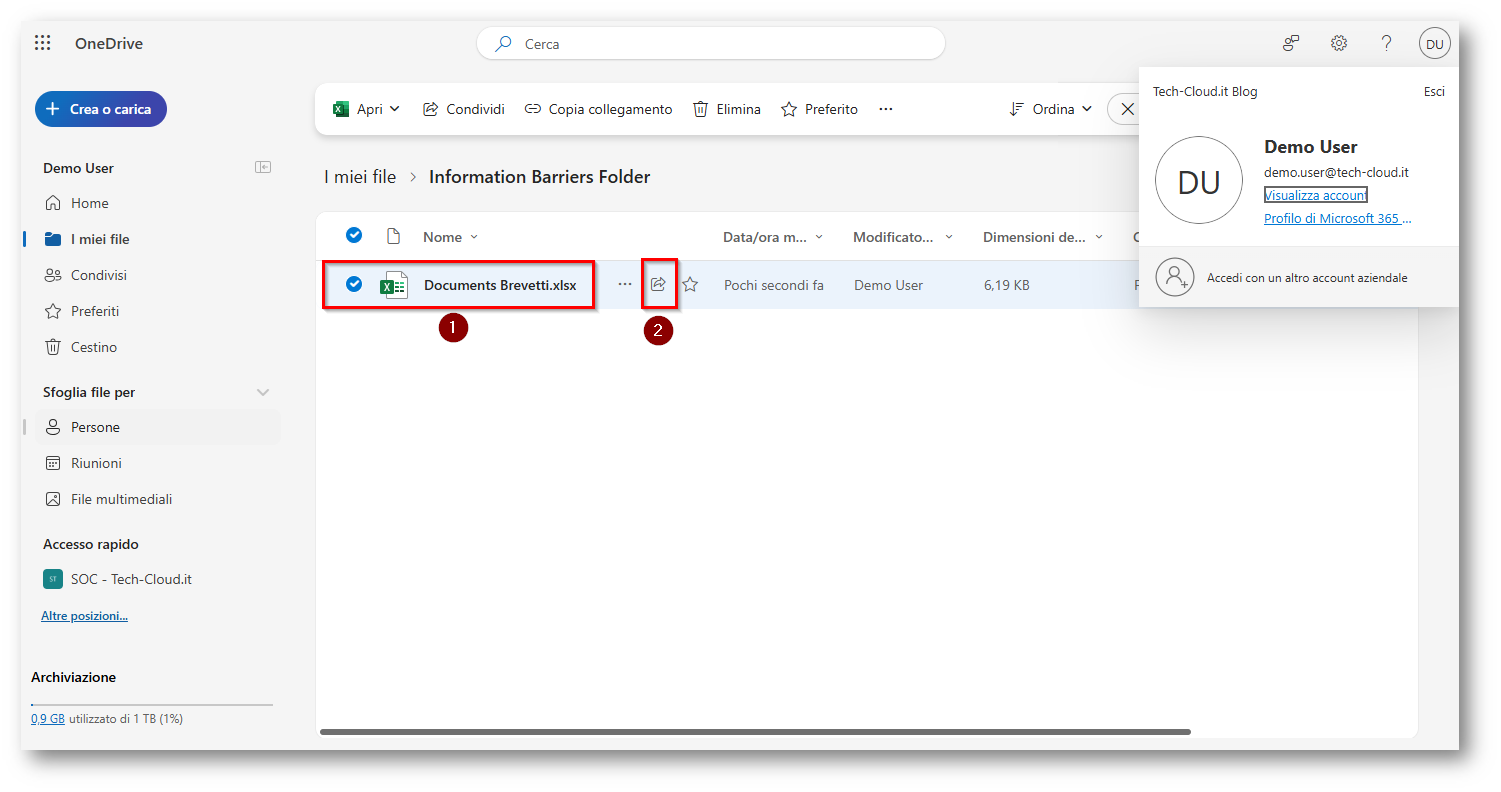Screen dimensions: 1501x792
Task: Click the Excel icon of Documents Brevetti.xlsx
Action: tap(394, 285)
